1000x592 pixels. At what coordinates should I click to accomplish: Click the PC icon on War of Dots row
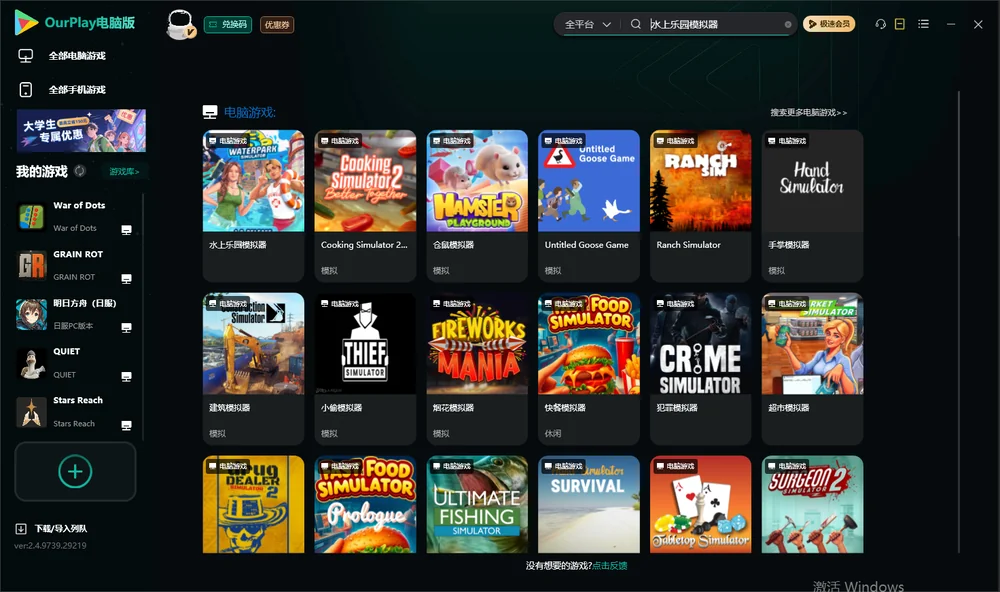[x=126, y=230]
